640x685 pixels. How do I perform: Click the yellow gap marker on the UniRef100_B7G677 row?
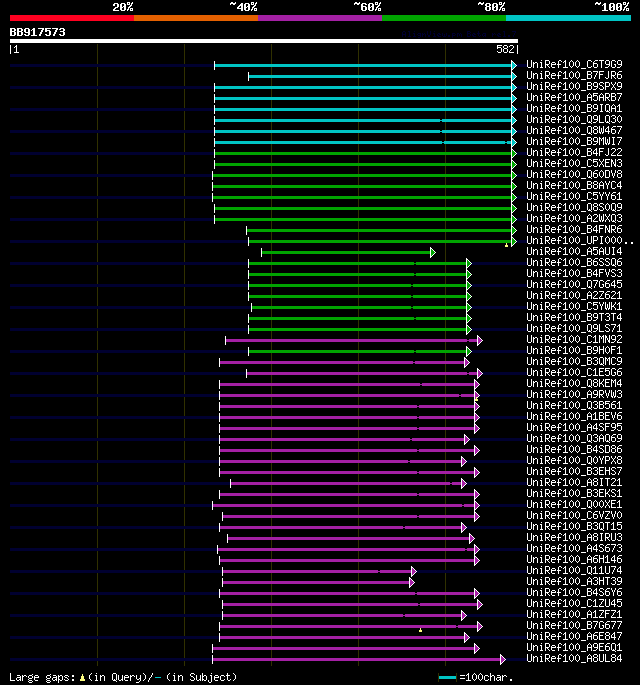[420, 630]
